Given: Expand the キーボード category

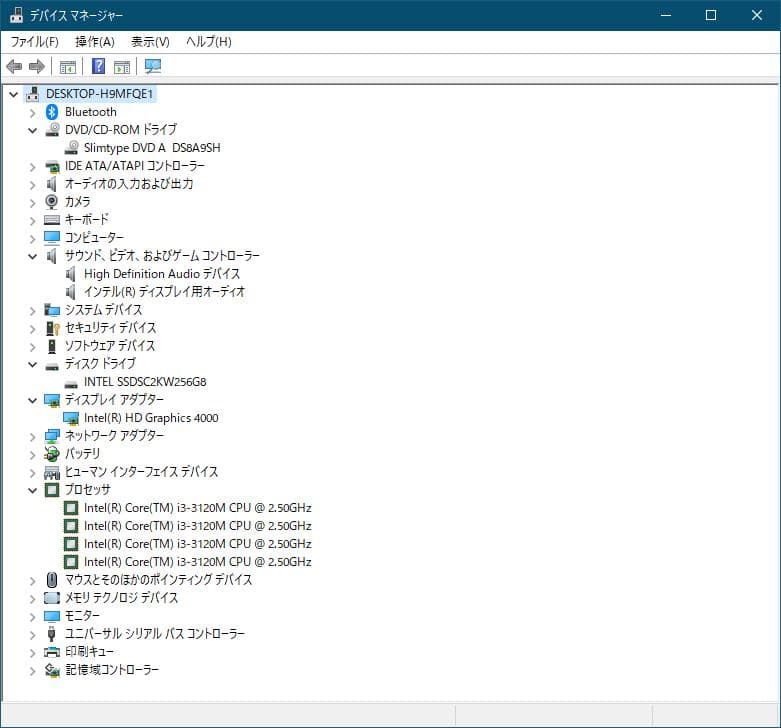Looking at the screenshot, I should pos(32,221).
